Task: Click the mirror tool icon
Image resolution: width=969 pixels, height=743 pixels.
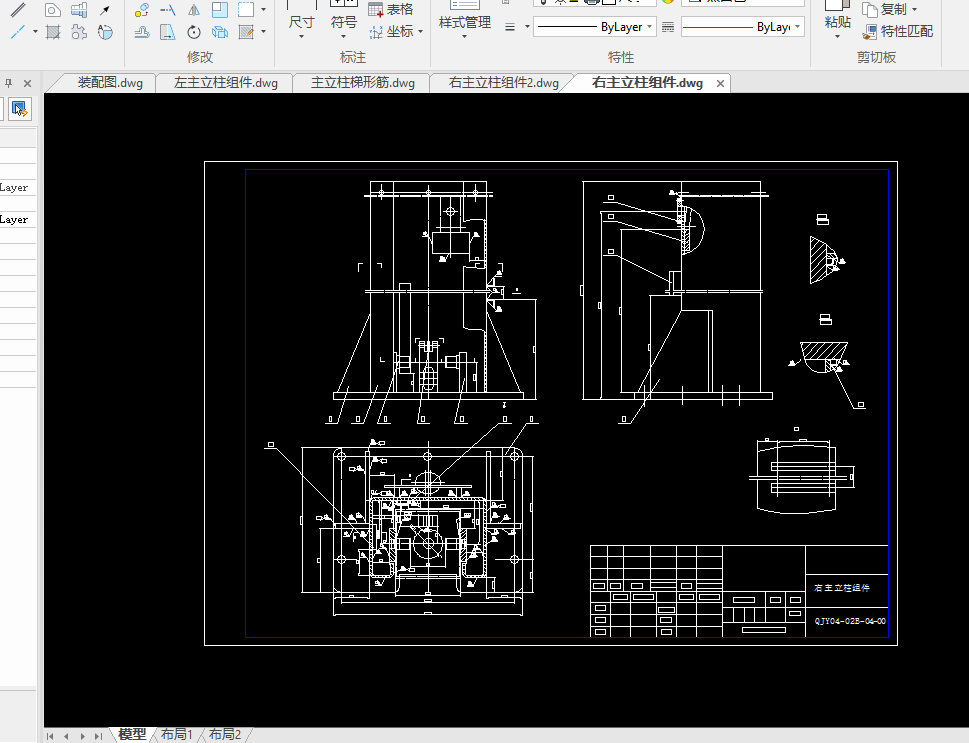Action: point(194,10)
